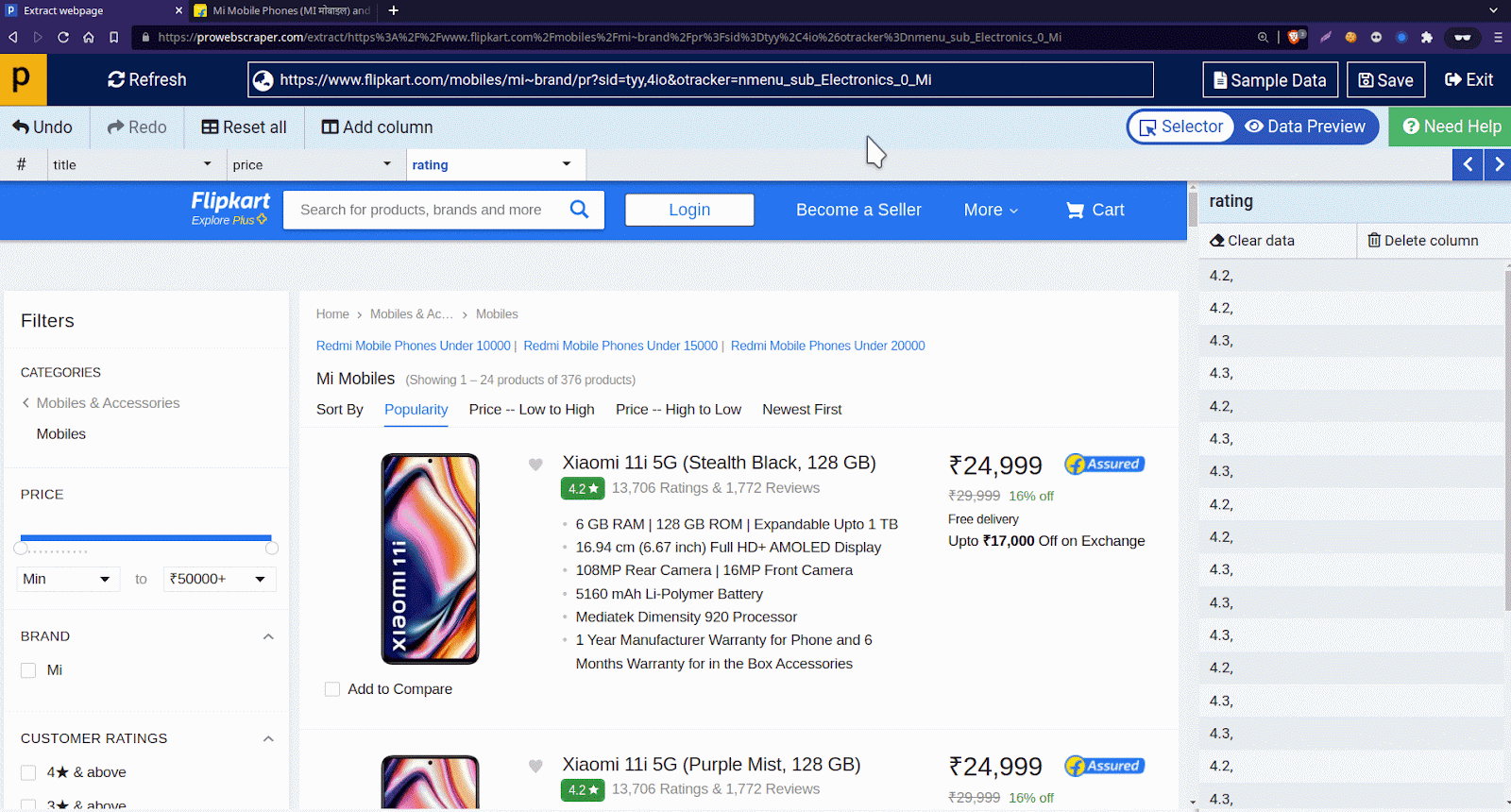Undo the last action

42,127
